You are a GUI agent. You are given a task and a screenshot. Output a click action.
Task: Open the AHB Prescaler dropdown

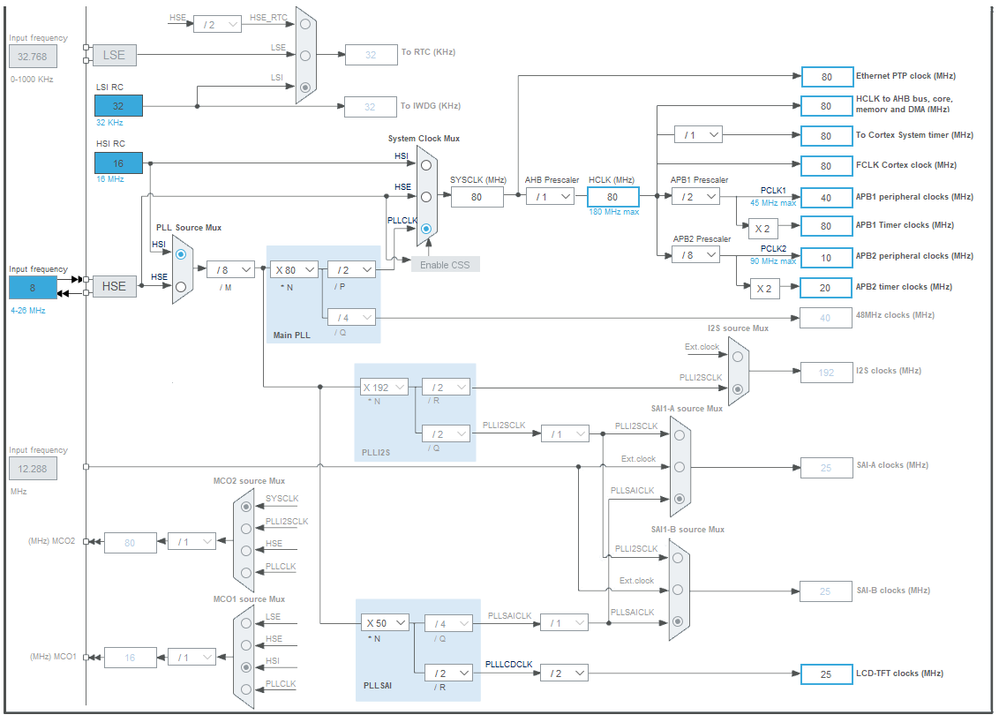pos(550,197)
